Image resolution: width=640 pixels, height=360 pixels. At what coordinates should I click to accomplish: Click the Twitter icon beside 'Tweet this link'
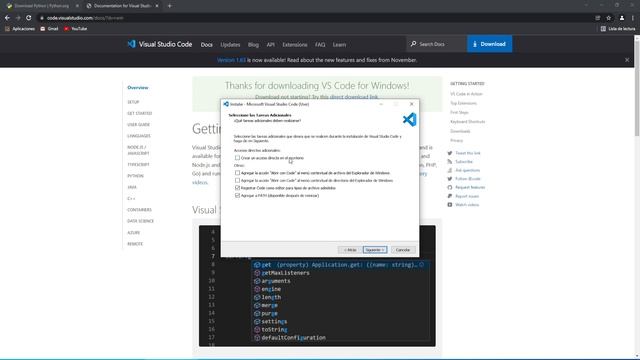point(450,153)
